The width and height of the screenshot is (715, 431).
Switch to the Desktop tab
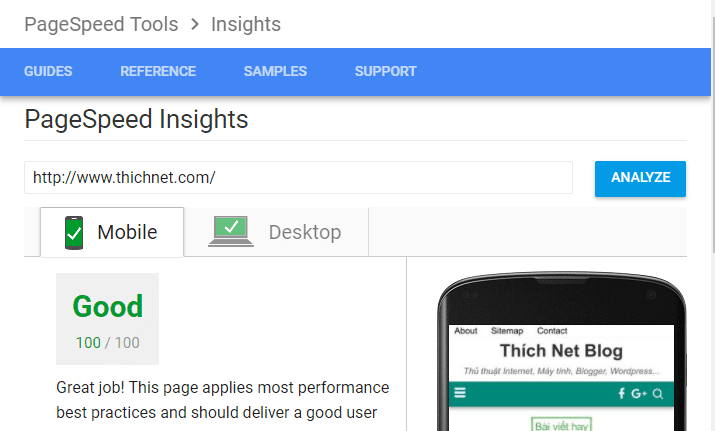tap(276, 232)
